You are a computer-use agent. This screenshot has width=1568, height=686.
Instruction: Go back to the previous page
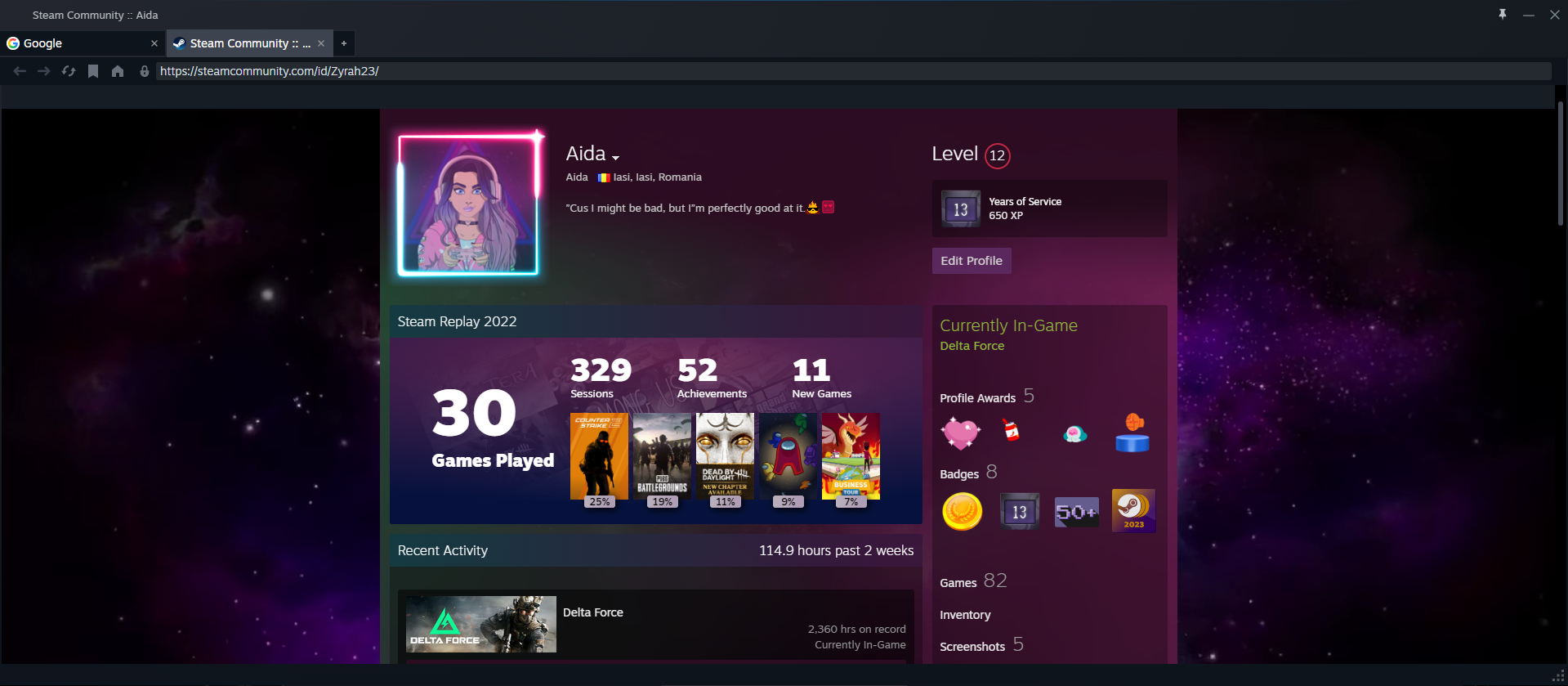tap(20, 71)
